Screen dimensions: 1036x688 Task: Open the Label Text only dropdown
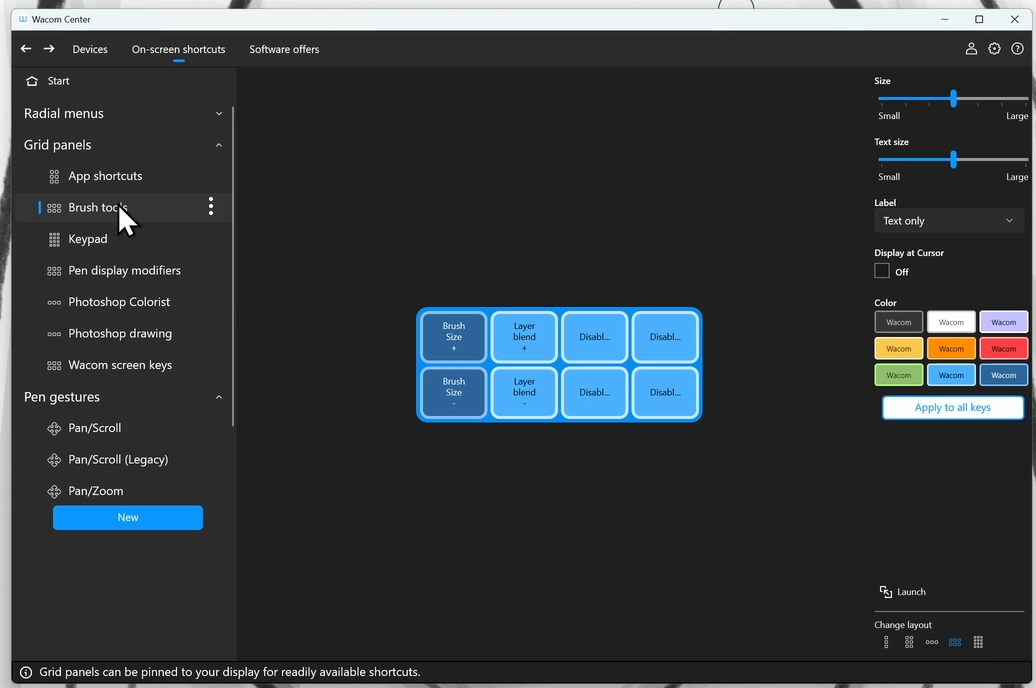point(949,221)
